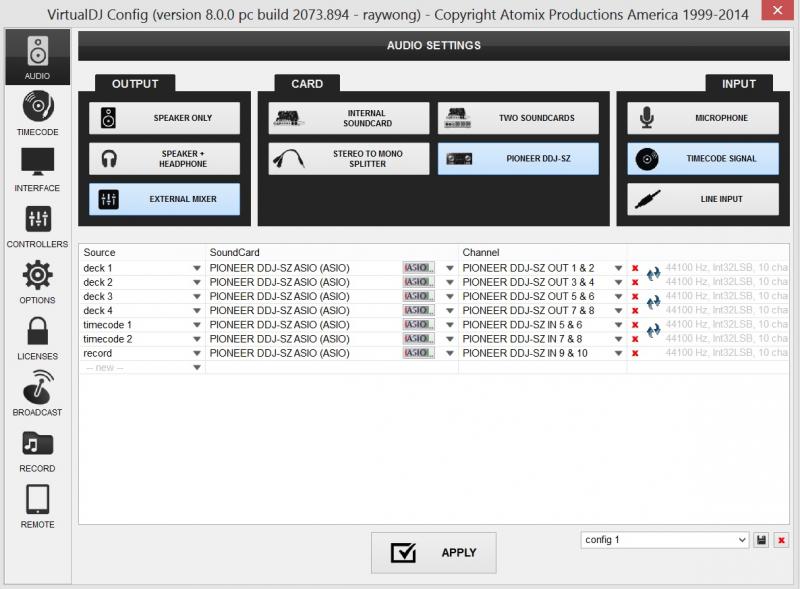
Task: Click the Apply button
Action: pyautogui.click(x=433, y=552)
